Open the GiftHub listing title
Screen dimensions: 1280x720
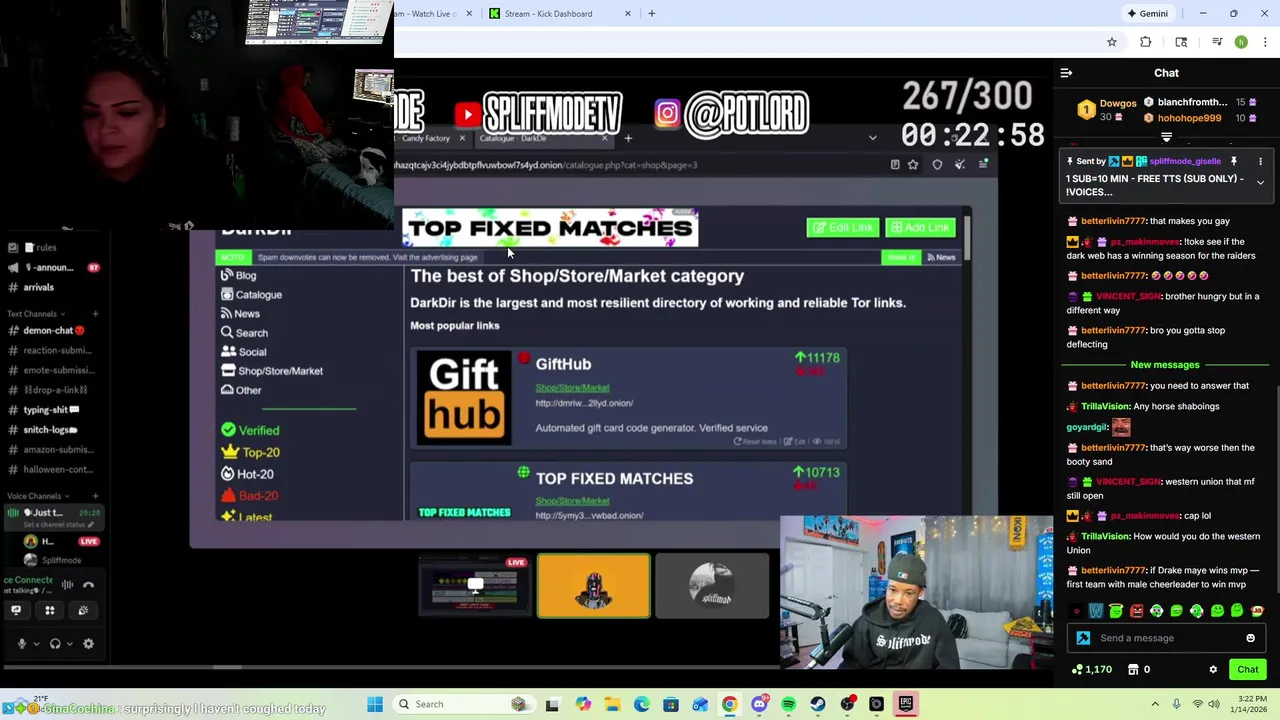(563, 364)
